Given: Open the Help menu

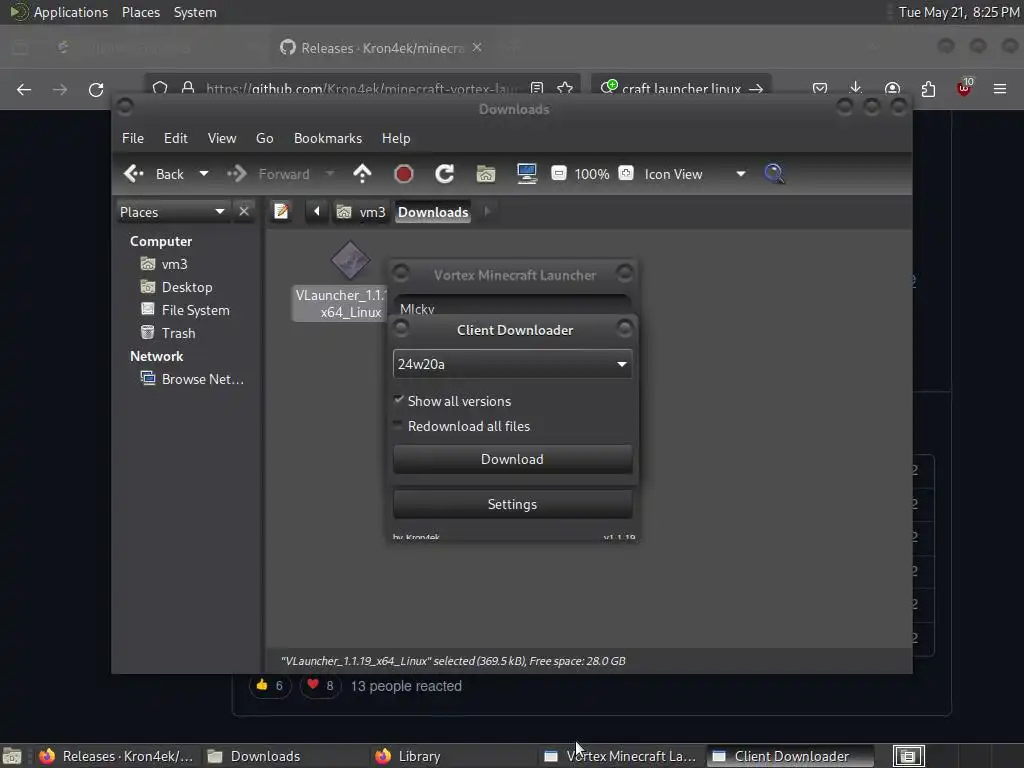Looking at the screenshot, I should point(396,138).
